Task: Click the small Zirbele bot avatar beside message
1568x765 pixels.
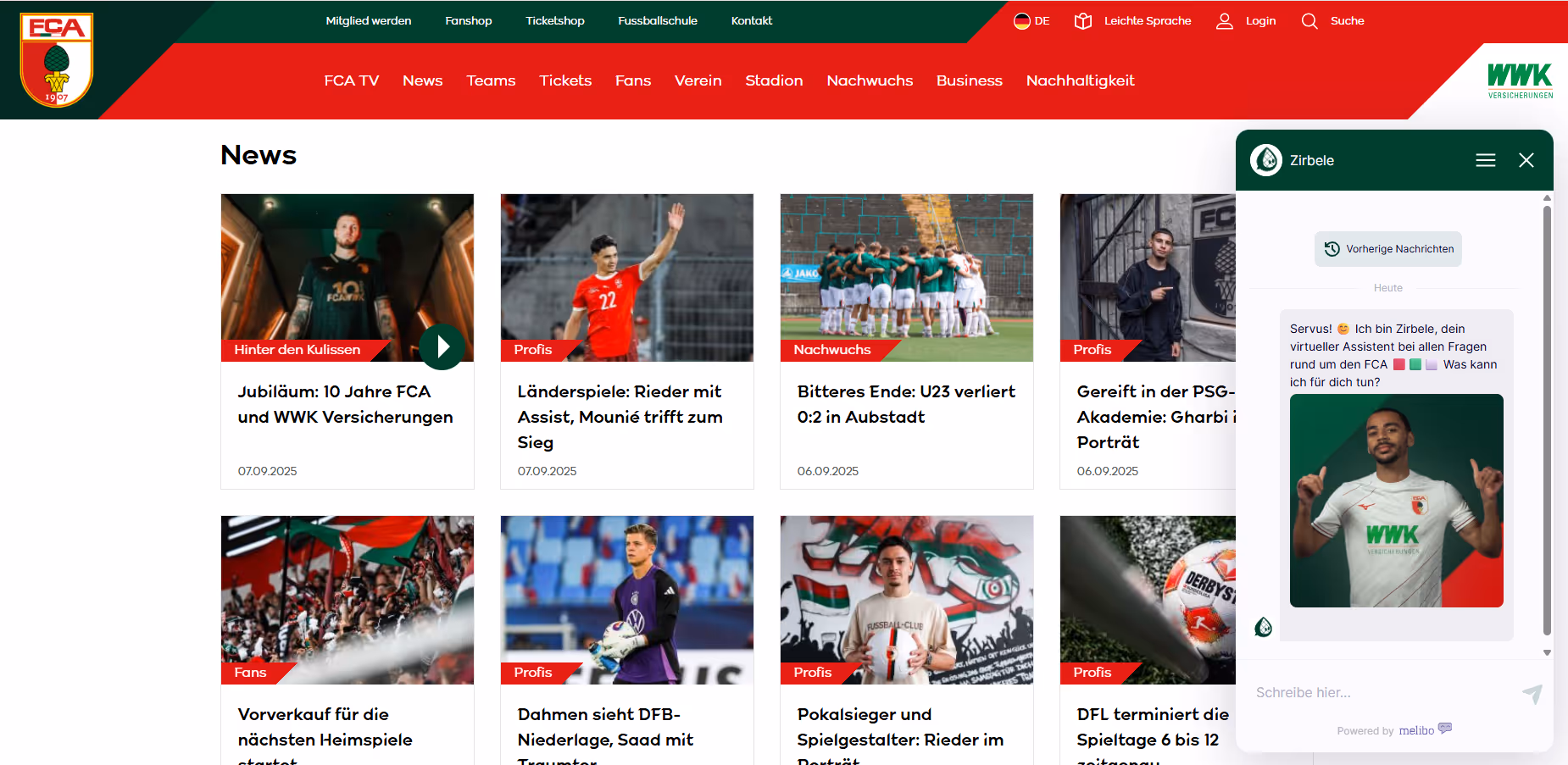Action: point(1263,627)
